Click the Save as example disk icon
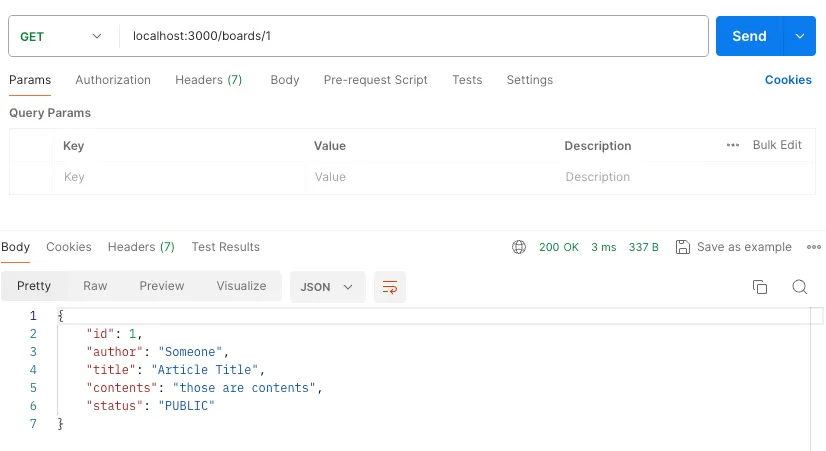Screen dimensions: 826x451 tap(683, 247)
